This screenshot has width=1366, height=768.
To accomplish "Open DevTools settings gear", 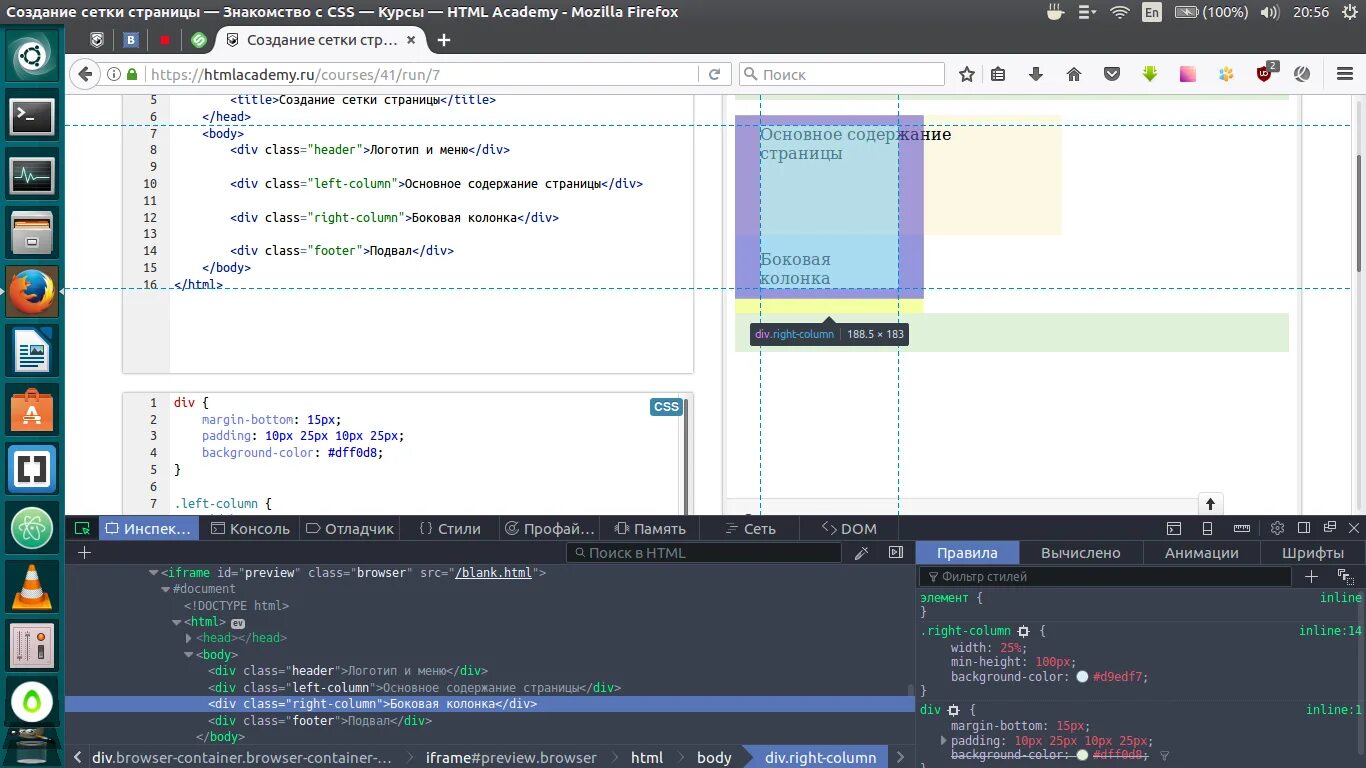I will (1277, 528).
